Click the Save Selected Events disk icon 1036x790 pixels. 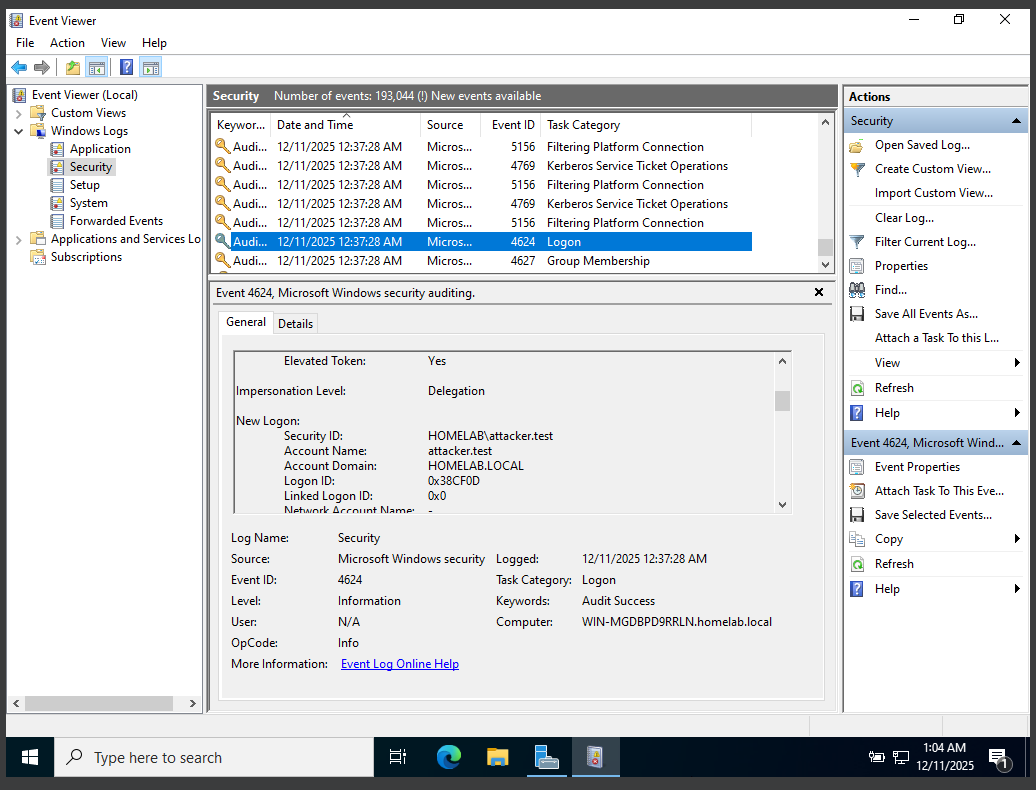coord(857,515)
